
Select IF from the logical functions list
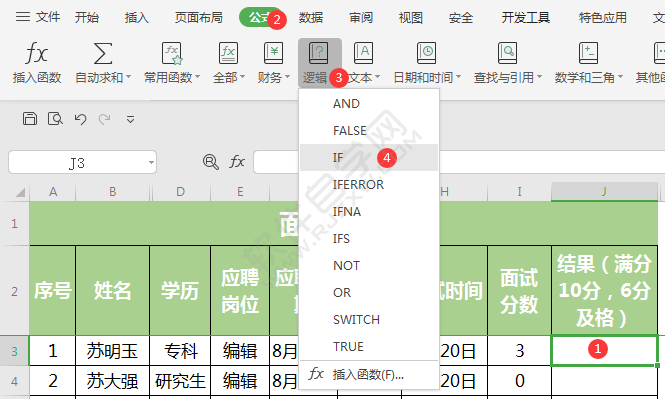(369, 158)
